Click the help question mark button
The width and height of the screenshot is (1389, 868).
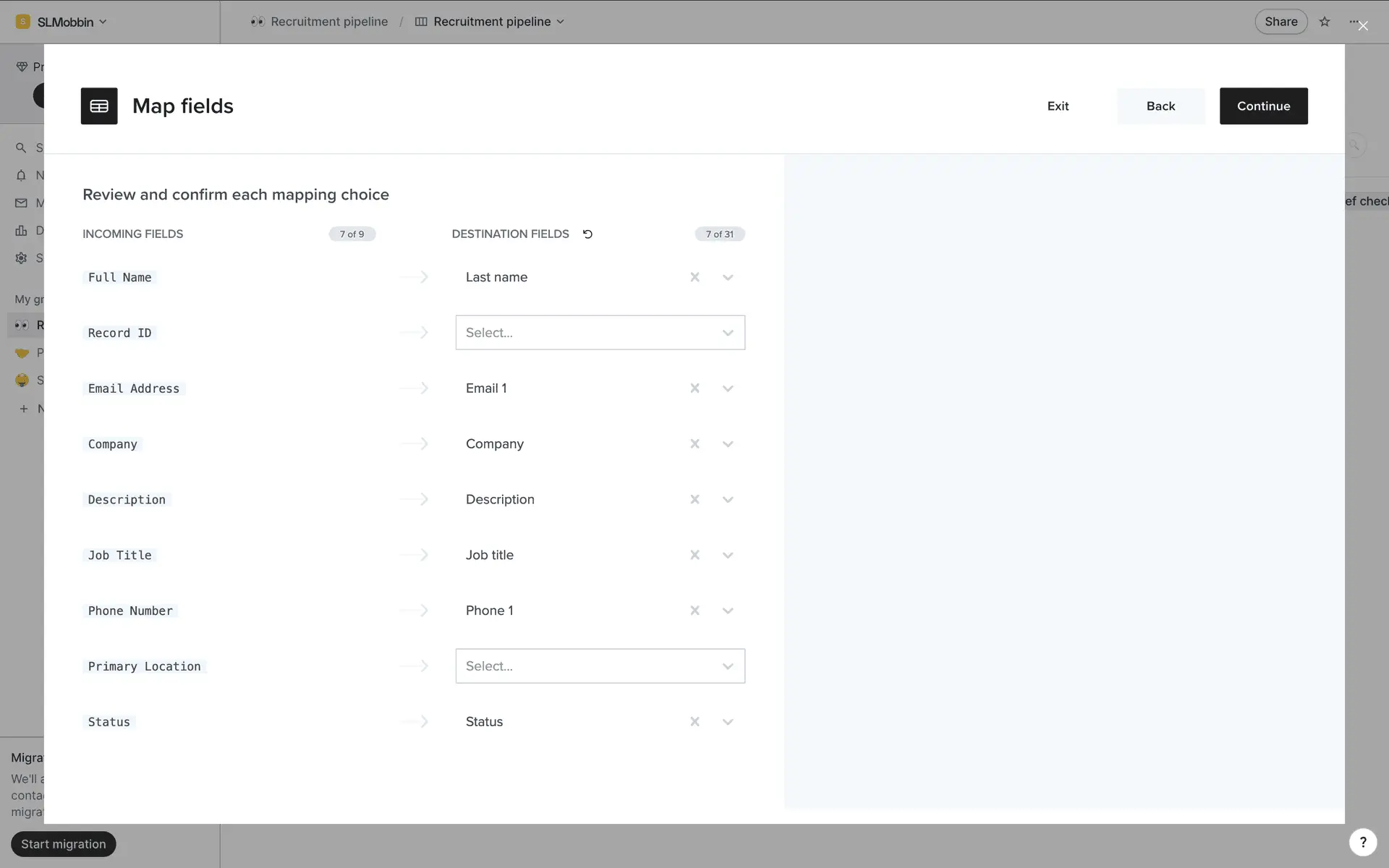click(1362, 842)
